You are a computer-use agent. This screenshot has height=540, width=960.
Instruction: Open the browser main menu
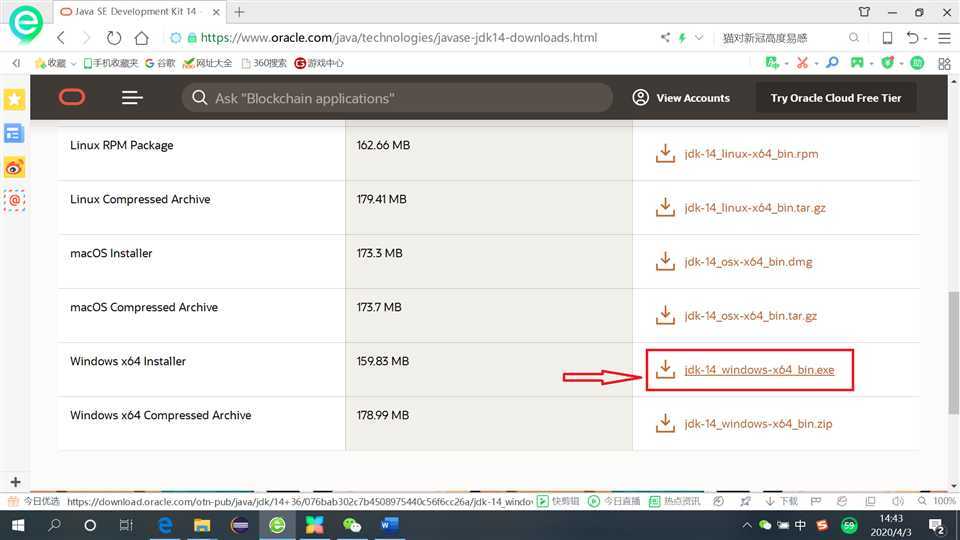coord(945,38)
